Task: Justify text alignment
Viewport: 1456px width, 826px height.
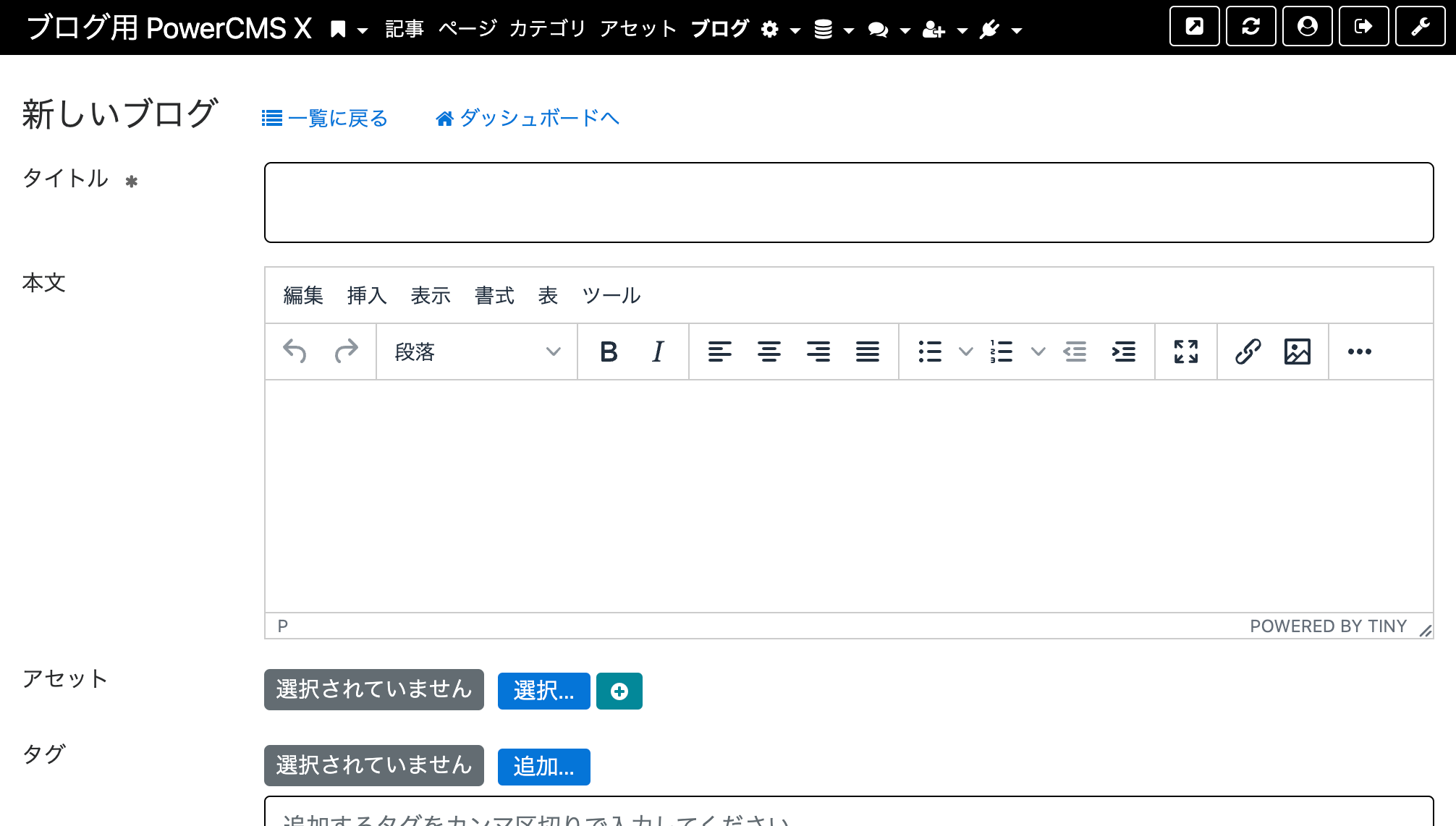Action: [868, 352]
